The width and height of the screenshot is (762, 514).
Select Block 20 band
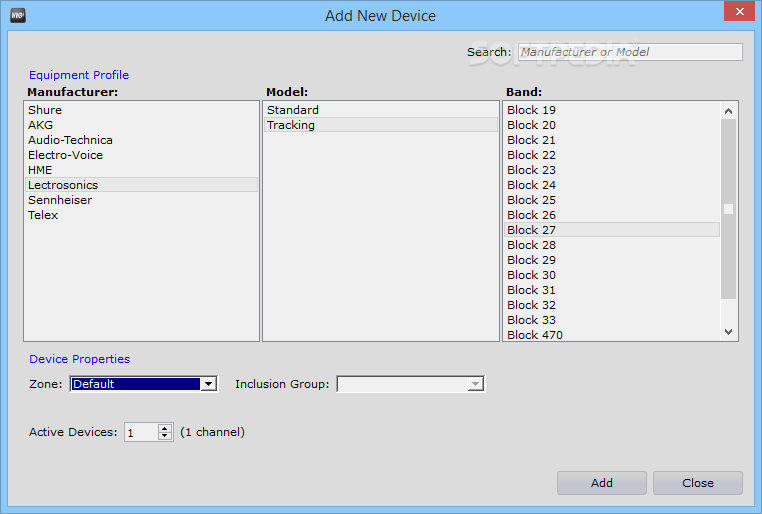coord(612,125)
